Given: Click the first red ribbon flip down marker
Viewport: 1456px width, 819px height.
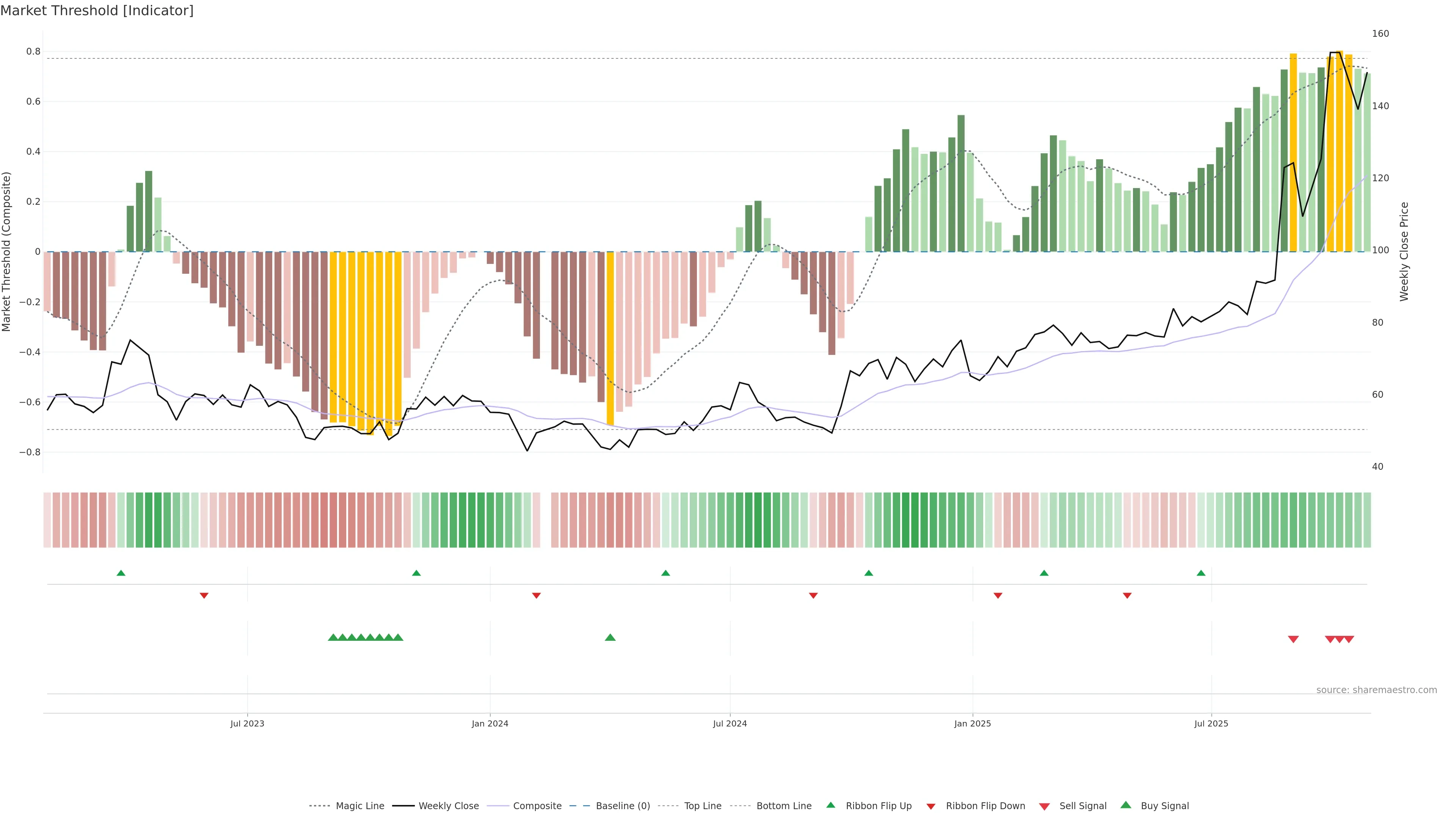Looking at the screenshot, I should pyautogui.click(x=204, y=596).
